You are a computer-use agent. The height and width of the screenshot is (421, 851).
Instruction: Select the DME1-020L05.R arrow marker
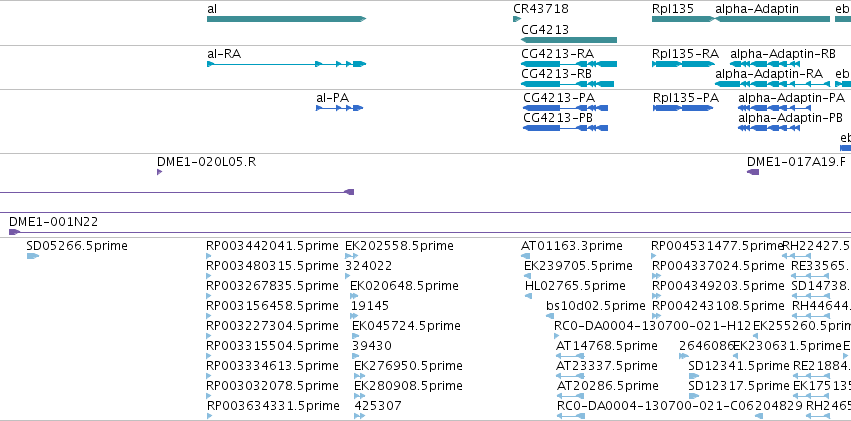[x=160, y=172]
